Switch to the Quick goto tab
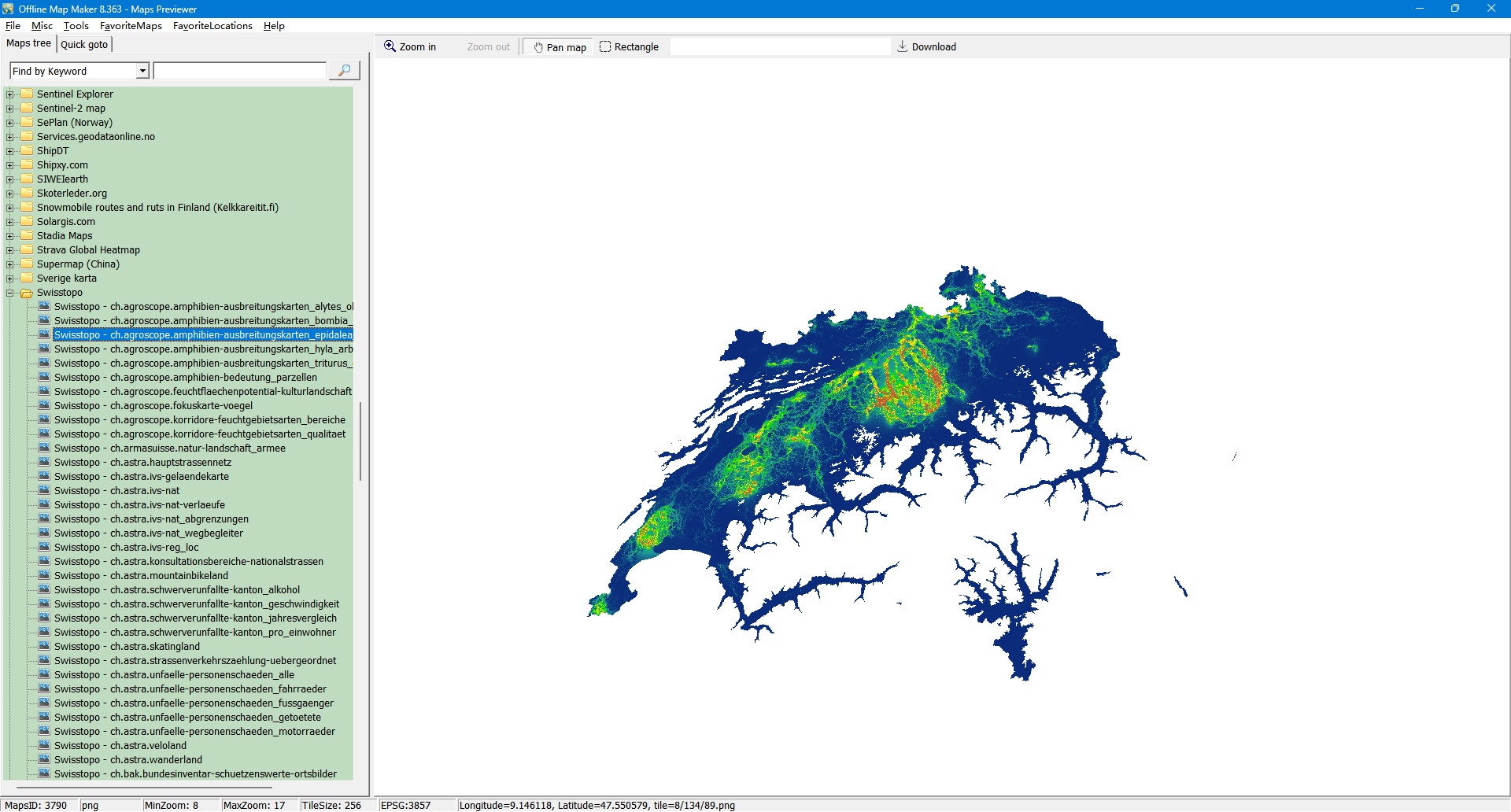The width and height of the screenshot is (1511, 812). tap(84, 44)
